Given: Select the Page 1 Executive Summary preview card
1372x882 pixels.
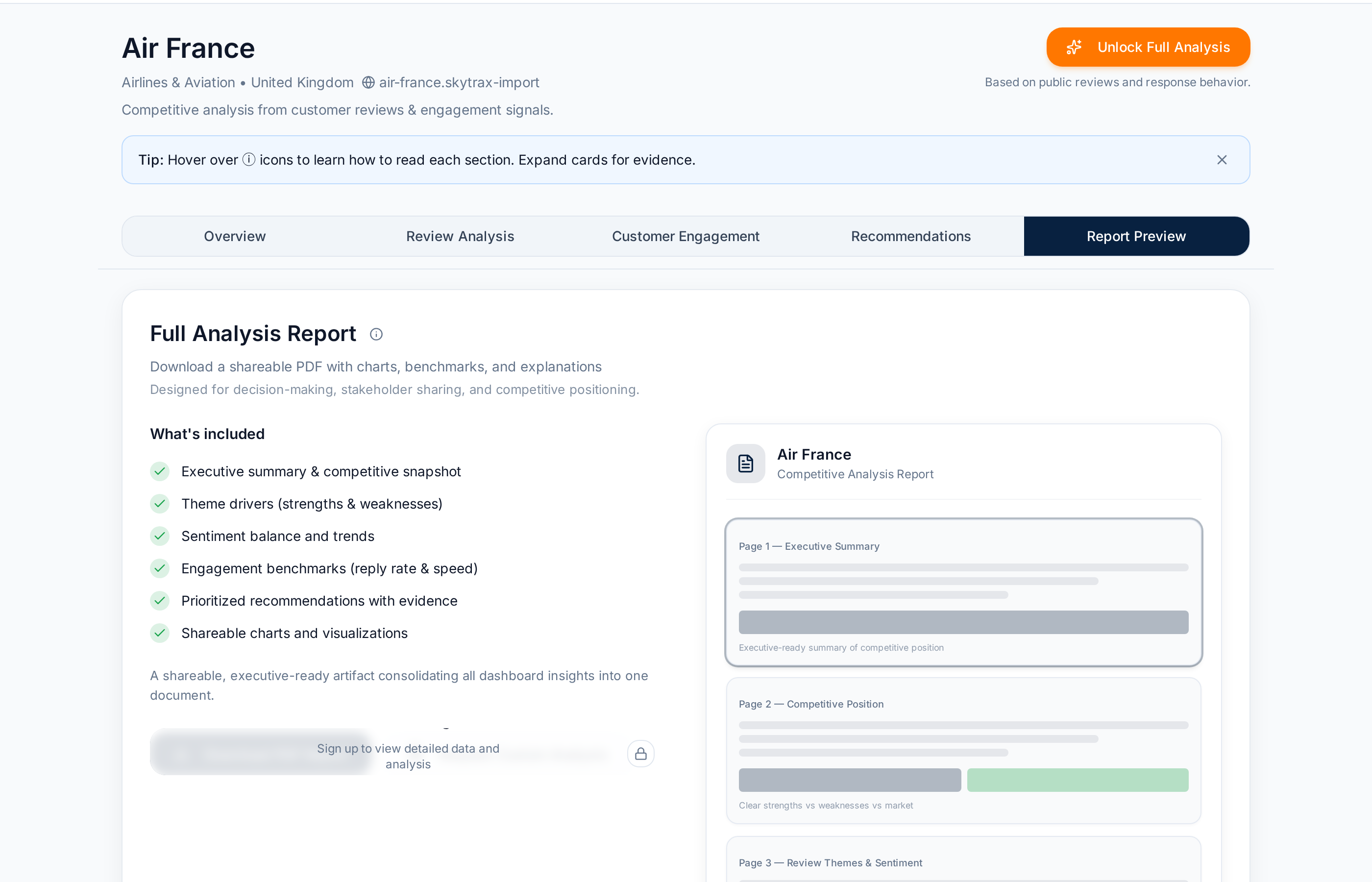Looking at the screenshot, I should [x=963, y=592].
